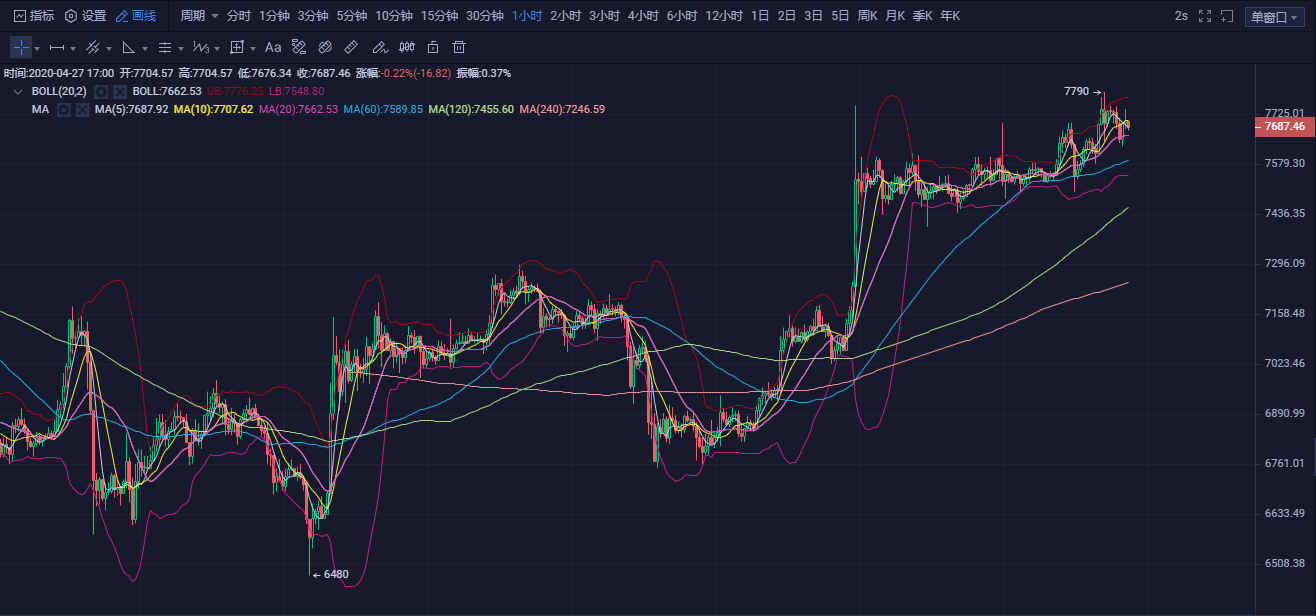
Task: Open the 指标 indicators panel
Action: (34, 16)
